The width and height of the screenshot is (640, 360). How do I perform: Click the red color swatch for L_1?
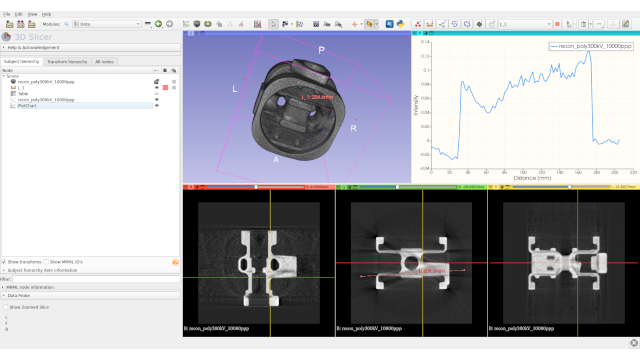[x=165, y=87]
